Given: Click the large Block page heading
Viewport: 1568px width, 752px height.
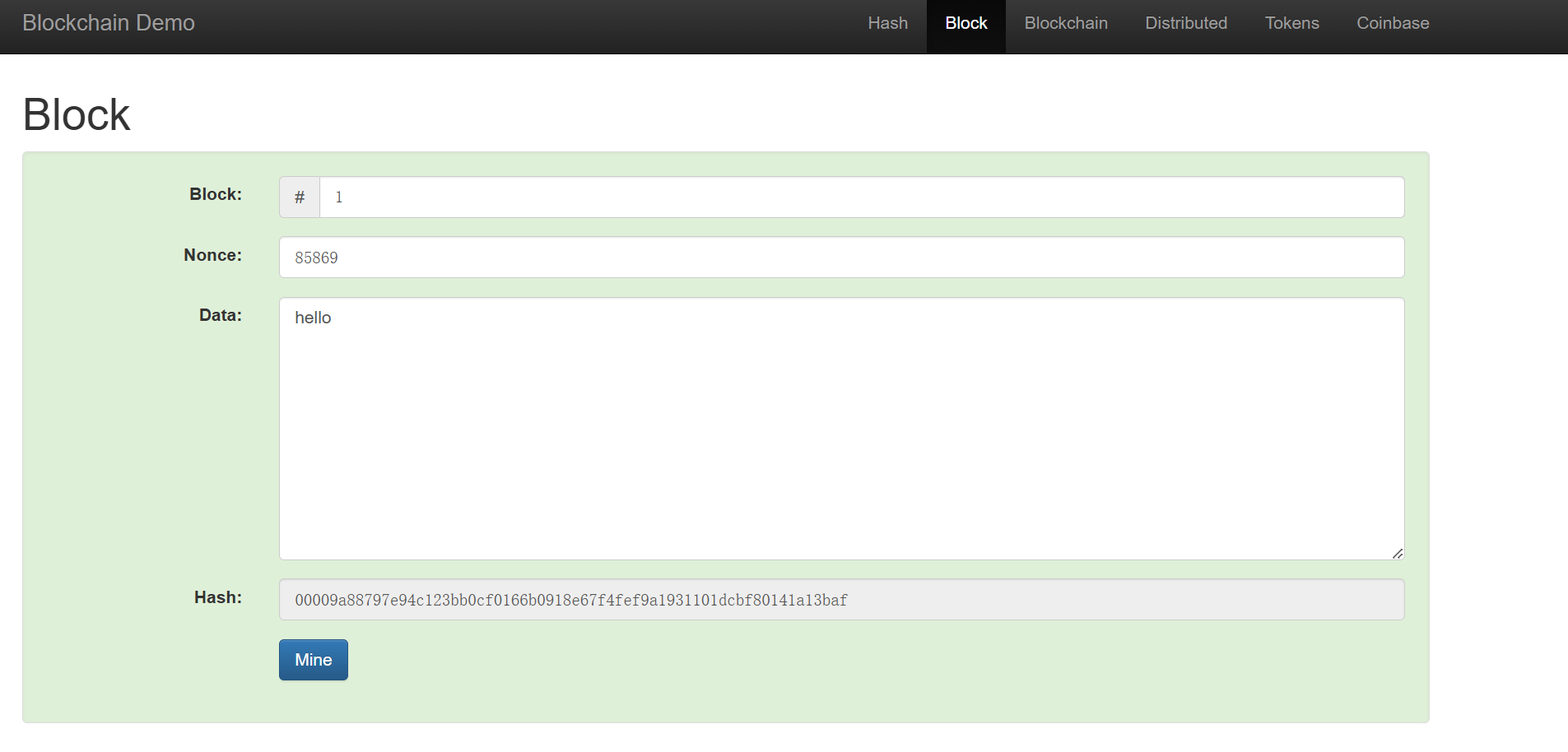Looking at the screenshot, I should click(77, 114).
